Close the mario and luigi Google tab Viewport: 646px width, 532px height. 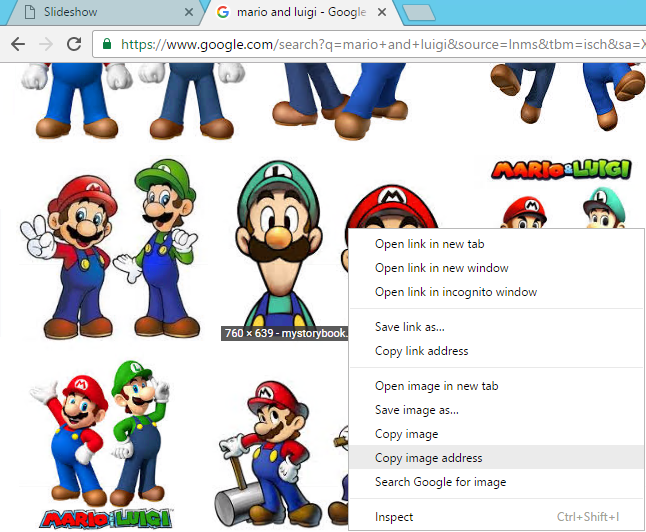(x=382, y=12)
